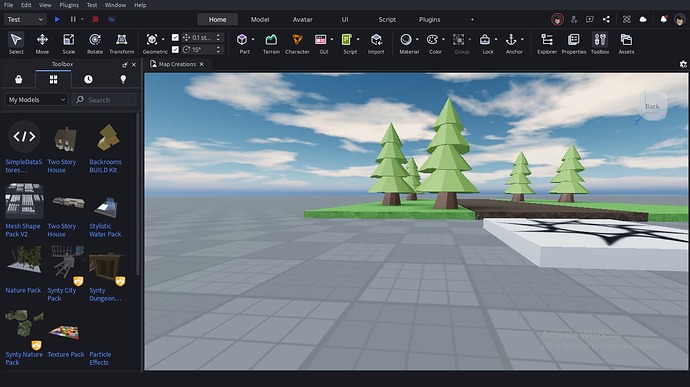This screenshot has width=690, height=387.
Task: Increment the rotate snap 15° stepper
Action: click(218, 48)
